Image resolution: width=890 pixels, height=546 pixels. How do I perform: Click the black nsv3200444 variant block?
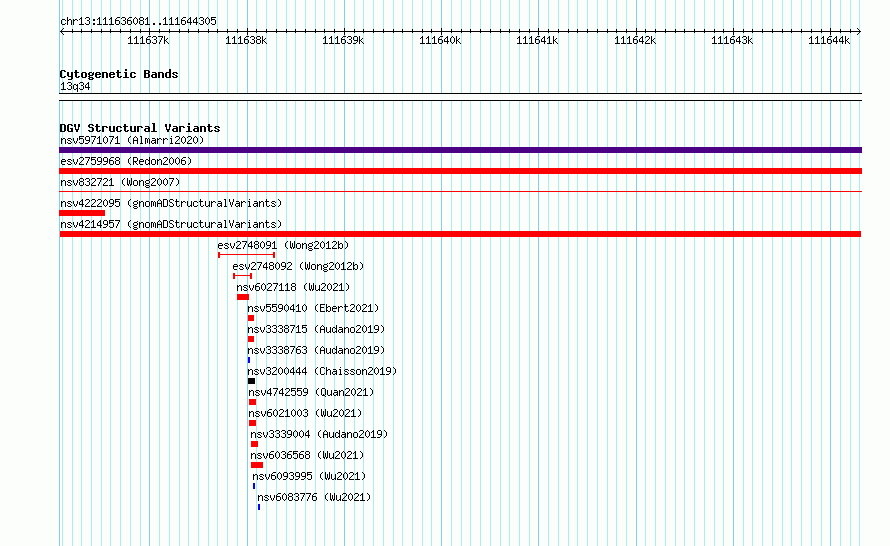point(251,381)
